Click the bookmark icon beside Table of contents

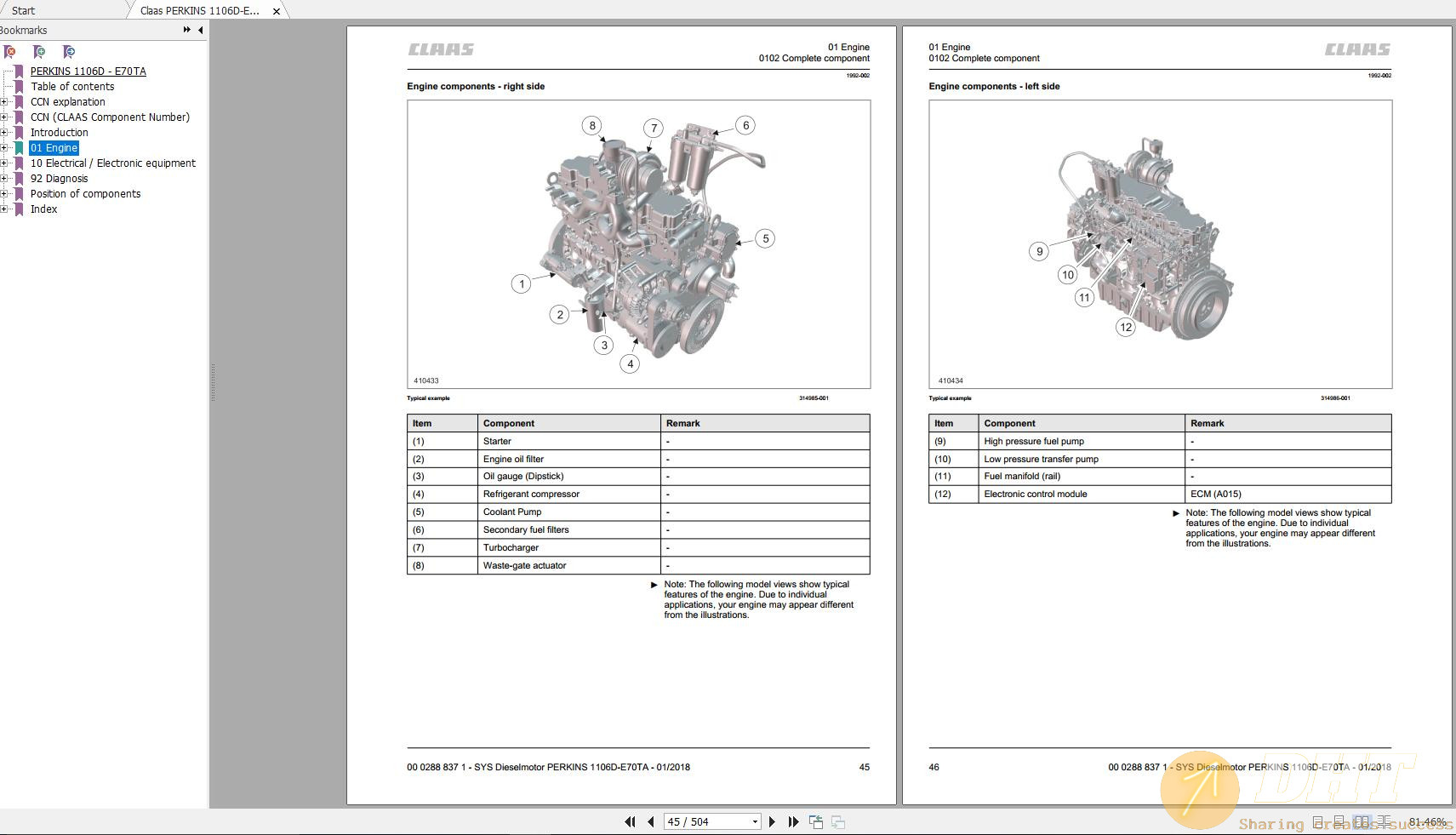coord(19,87)
